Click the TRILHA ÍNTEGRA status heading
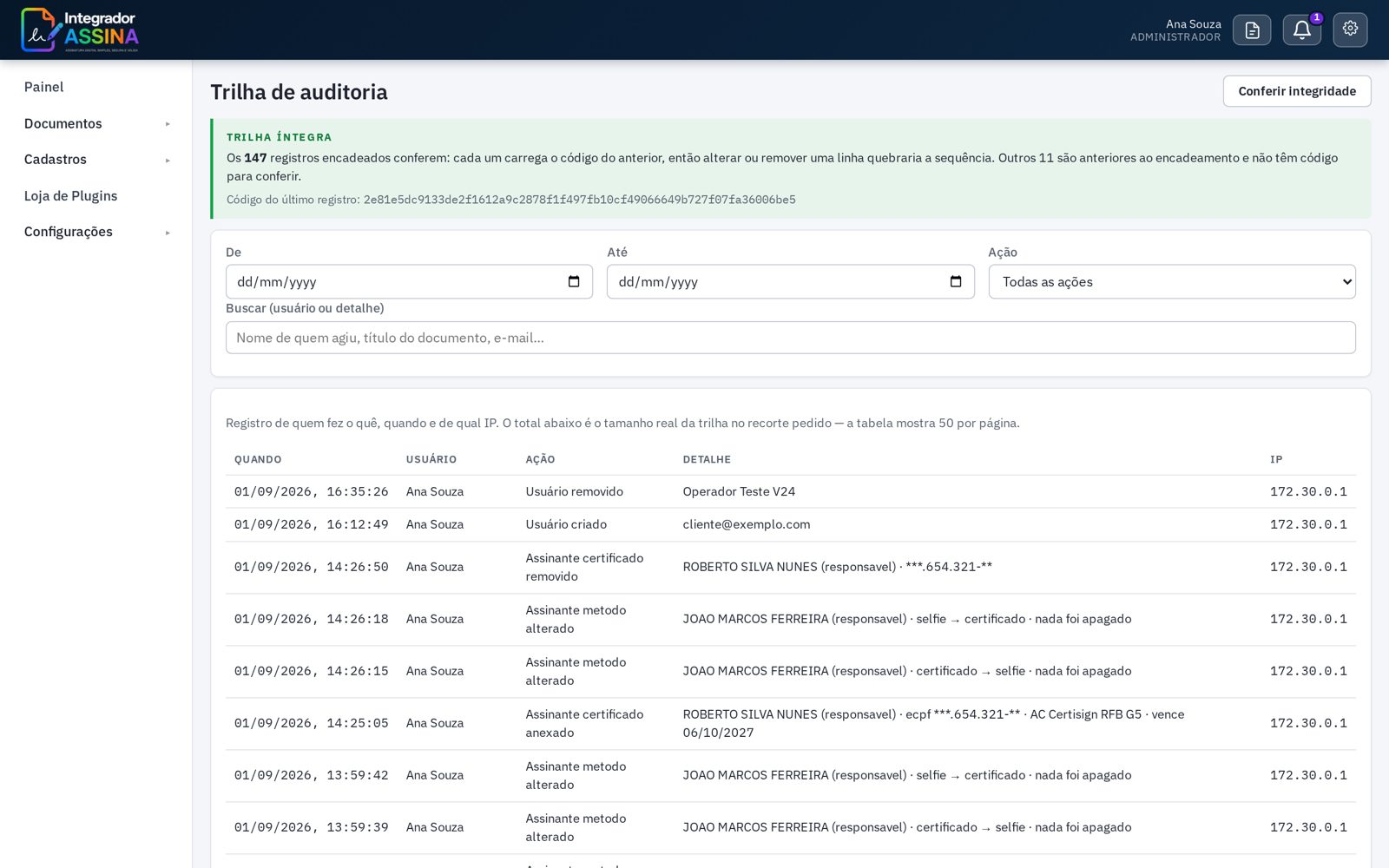The image size is (1389, 868). (280, 137)
